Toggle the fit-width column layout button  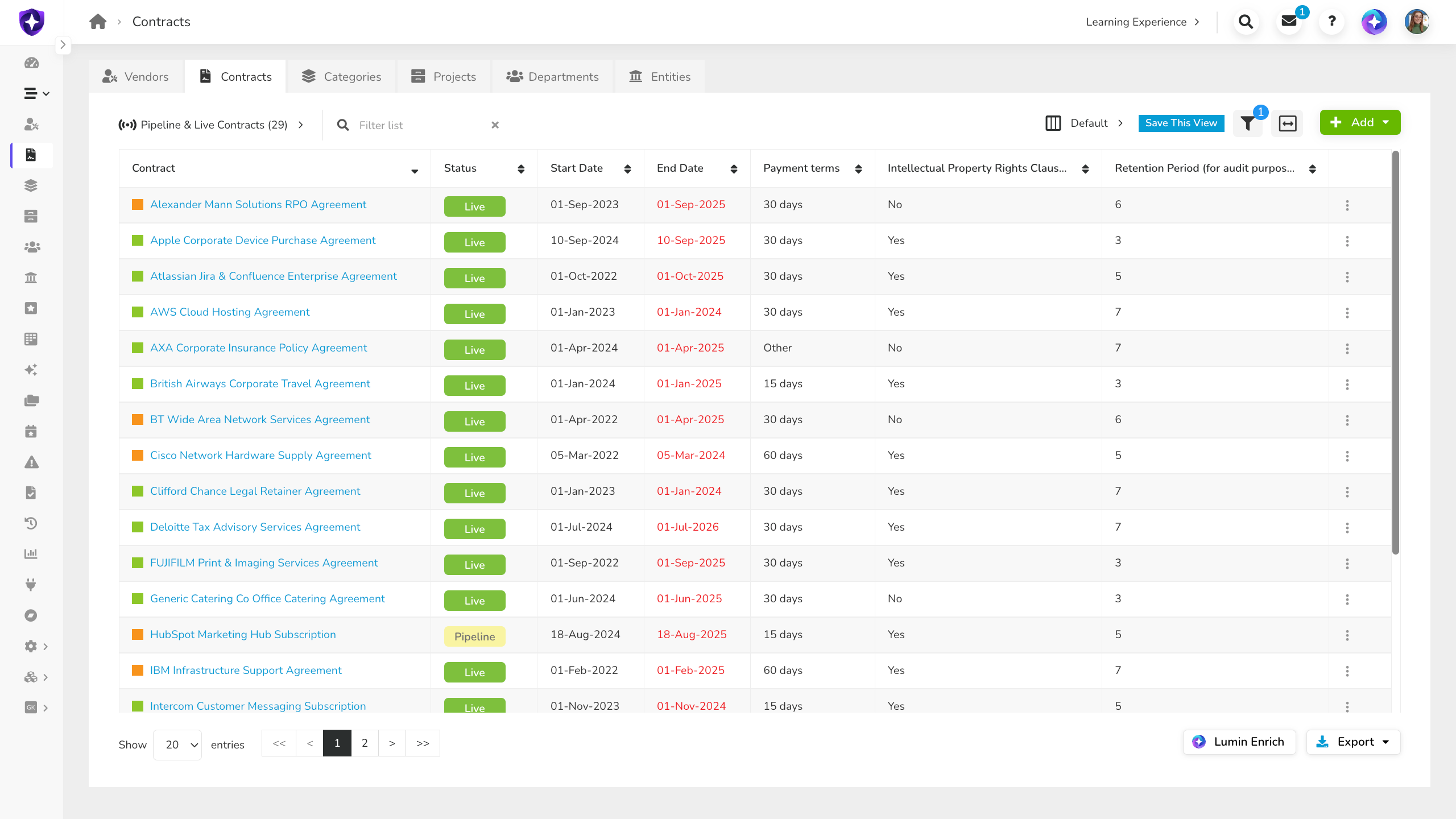pos(1288,123)
